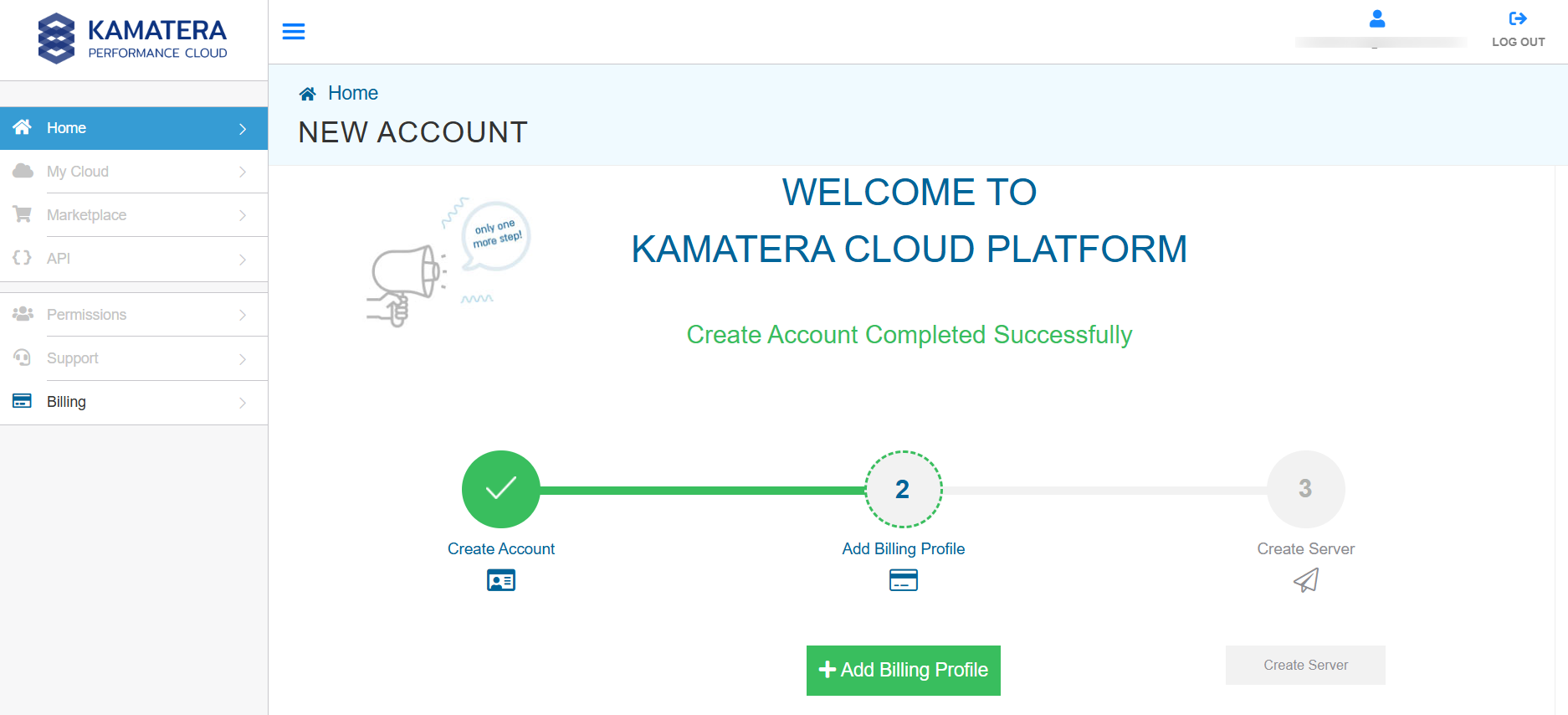Viewport: 1568px width, 715px height.
Task: Click the blurred username field
Action: (x=1381, y=42)
